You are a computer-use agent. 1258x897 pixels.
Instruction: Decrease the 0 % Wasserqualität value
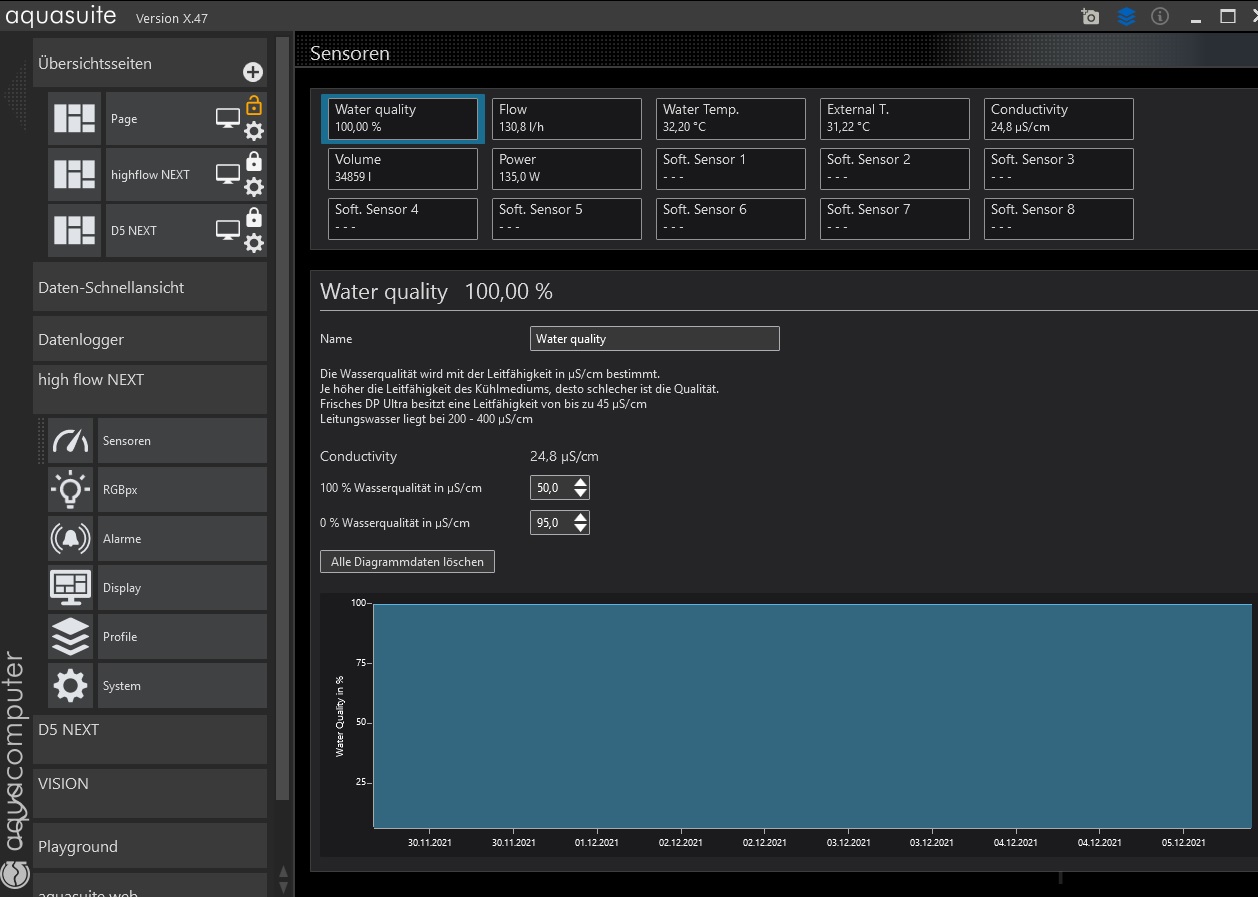[x=580, y=529]
